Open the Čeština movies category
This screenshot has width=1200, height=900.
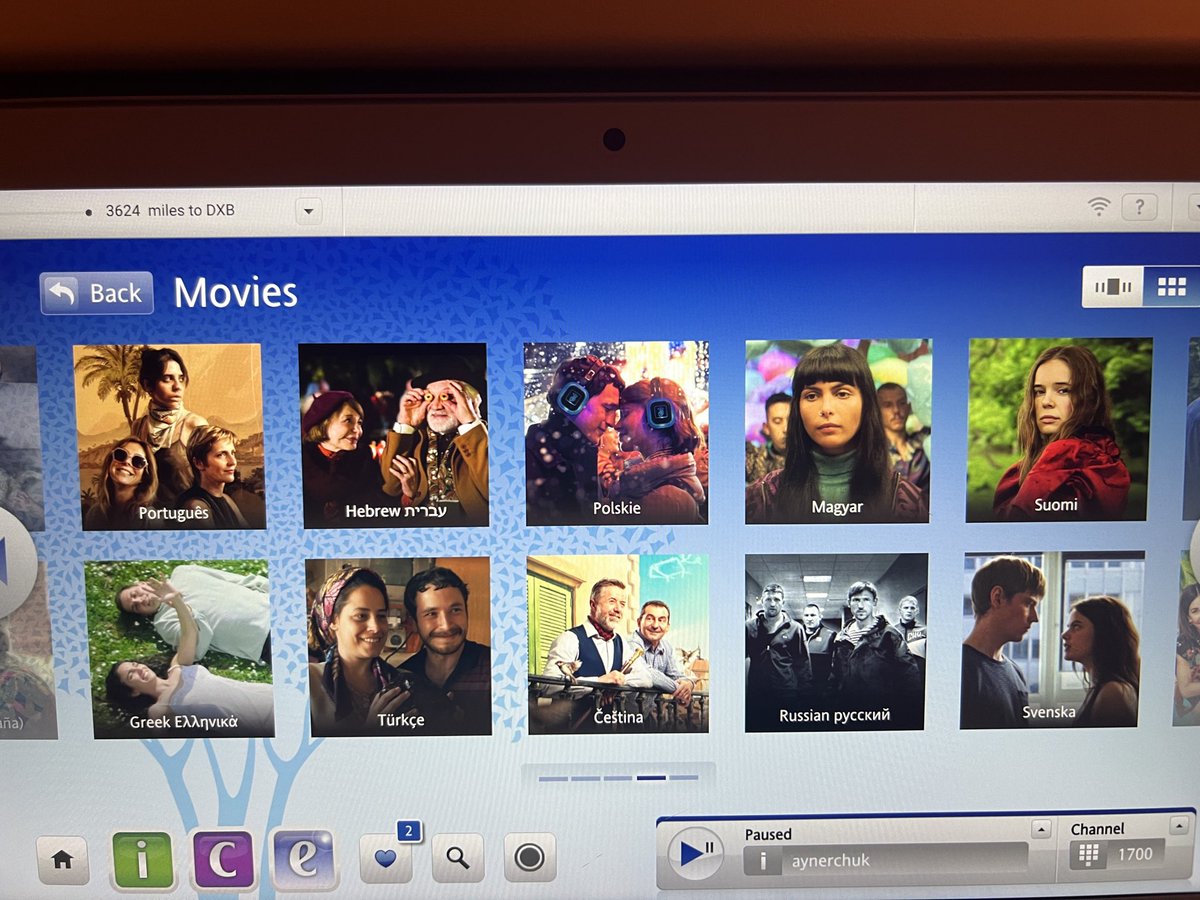tap(618, 644)
